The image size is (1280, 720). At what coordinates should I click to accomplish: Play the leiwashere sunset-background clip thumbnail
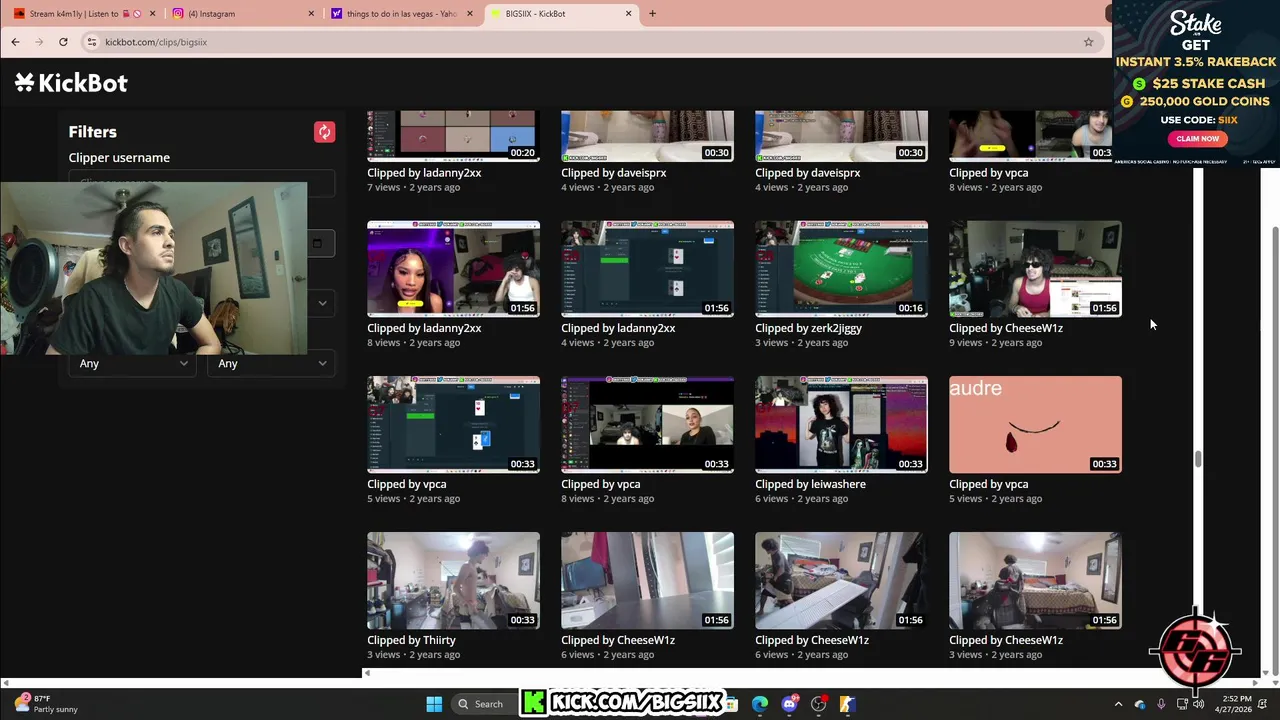(841, 425)
